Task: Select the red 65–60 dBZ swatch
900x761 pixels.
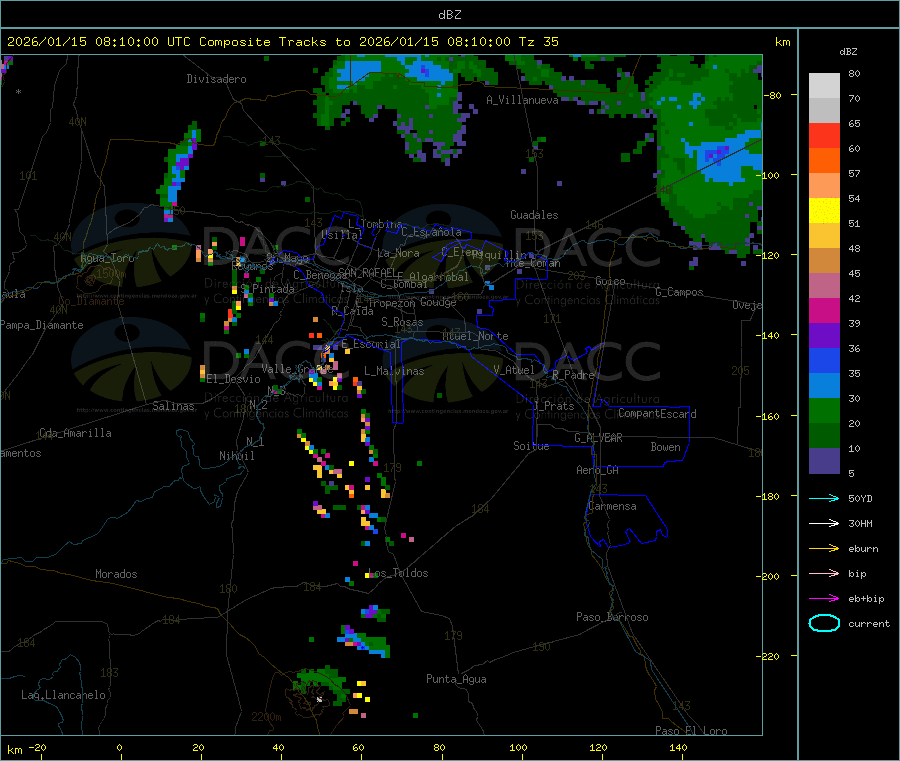Action: pyautogui.click(x=824, y=135)
